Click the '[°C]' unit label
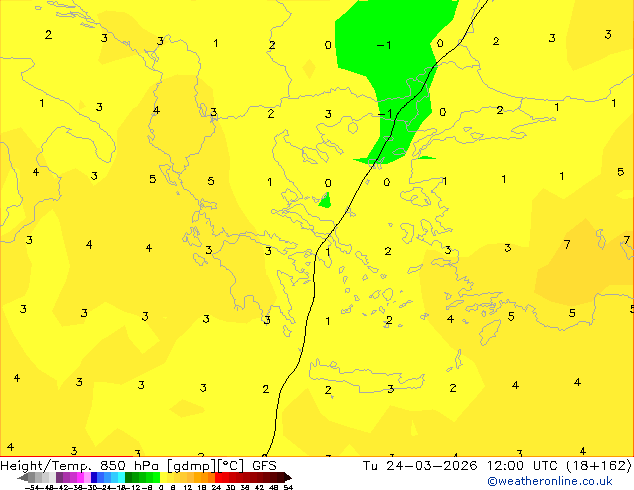634x490 pixels. (x=231, y=466)
